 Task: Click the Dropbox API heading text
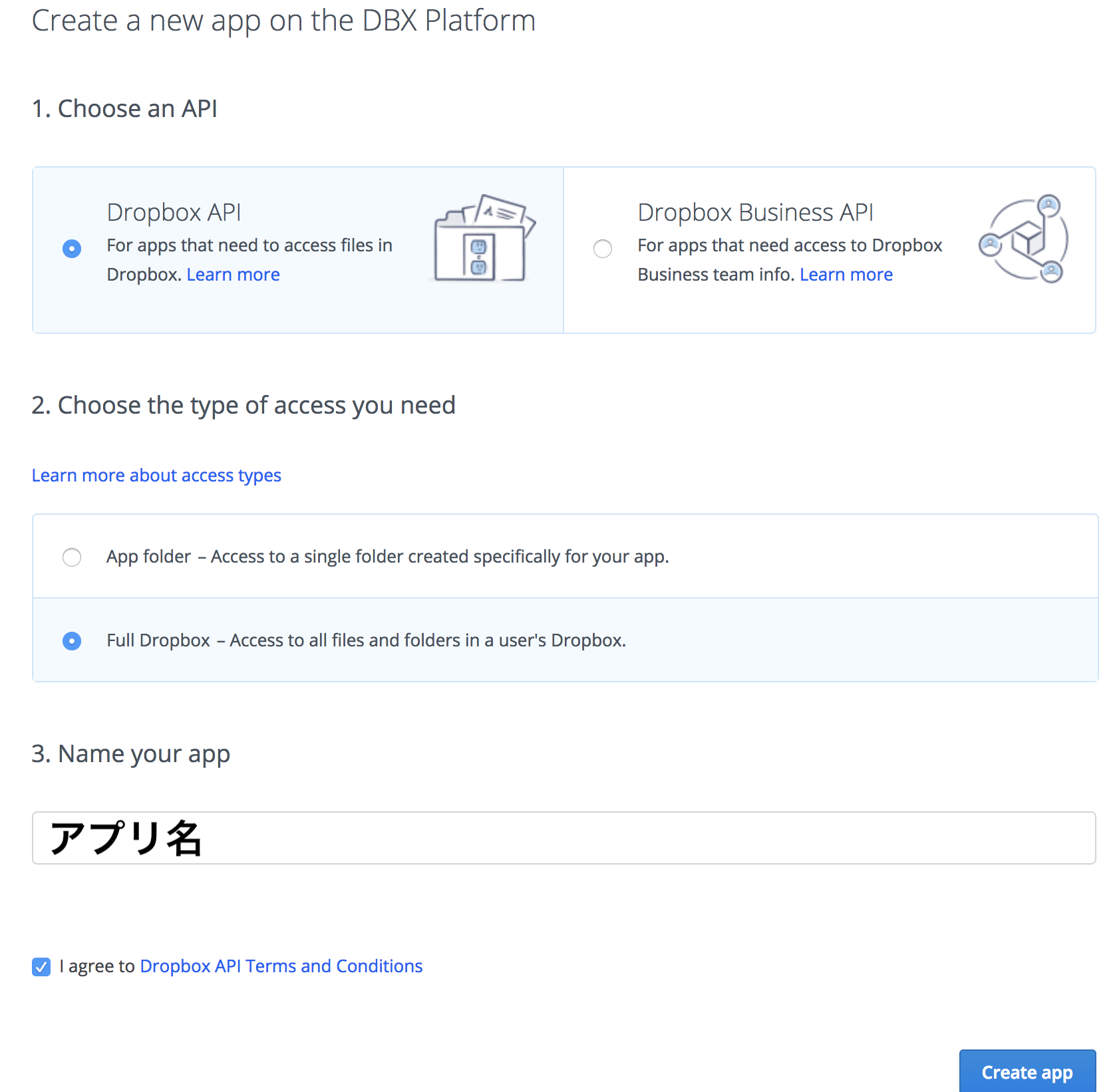coord(174,211)
